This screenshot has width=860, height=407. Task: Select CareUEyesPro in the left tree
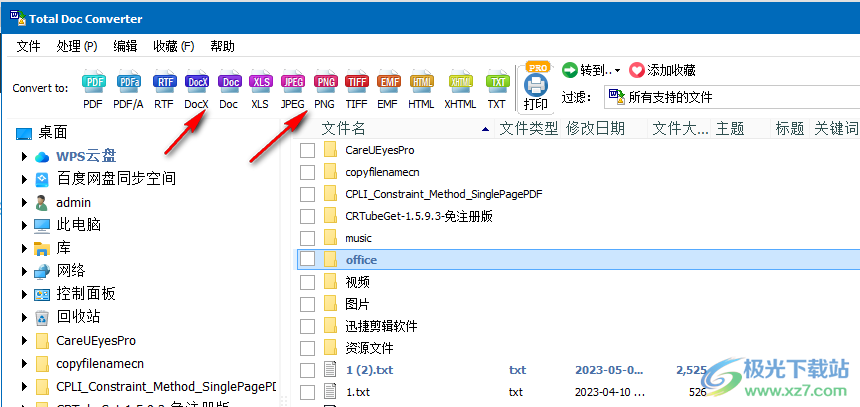coord(96,341)
